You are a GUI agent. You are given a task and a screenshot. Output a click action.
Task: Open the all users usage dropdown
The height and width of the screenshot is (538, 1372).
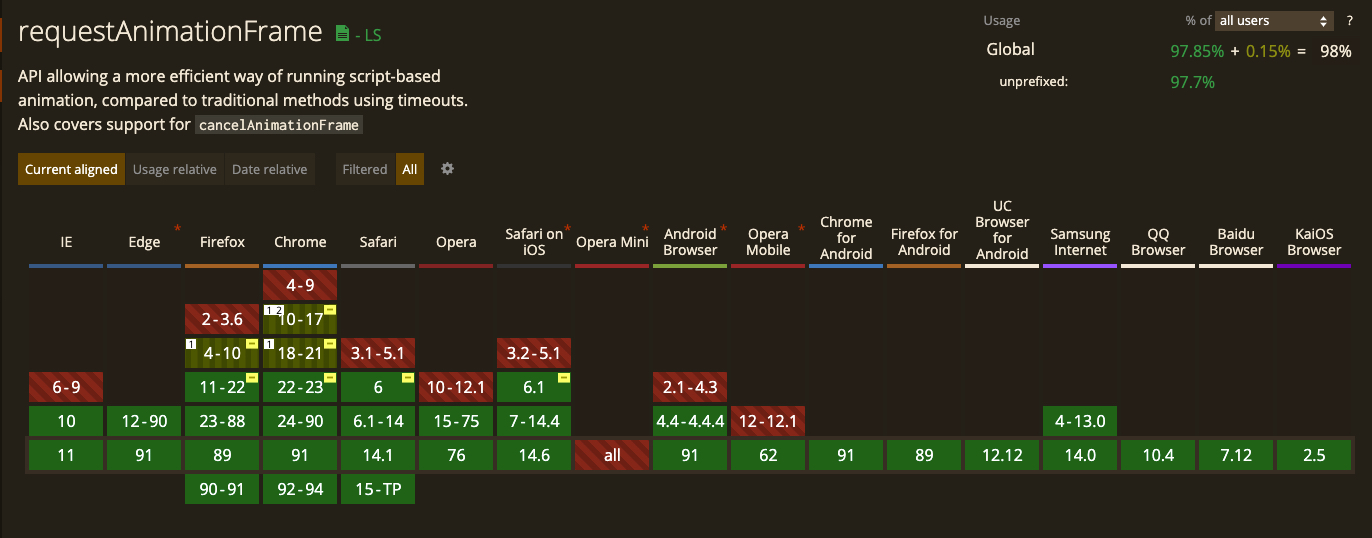click(1275, 20)
